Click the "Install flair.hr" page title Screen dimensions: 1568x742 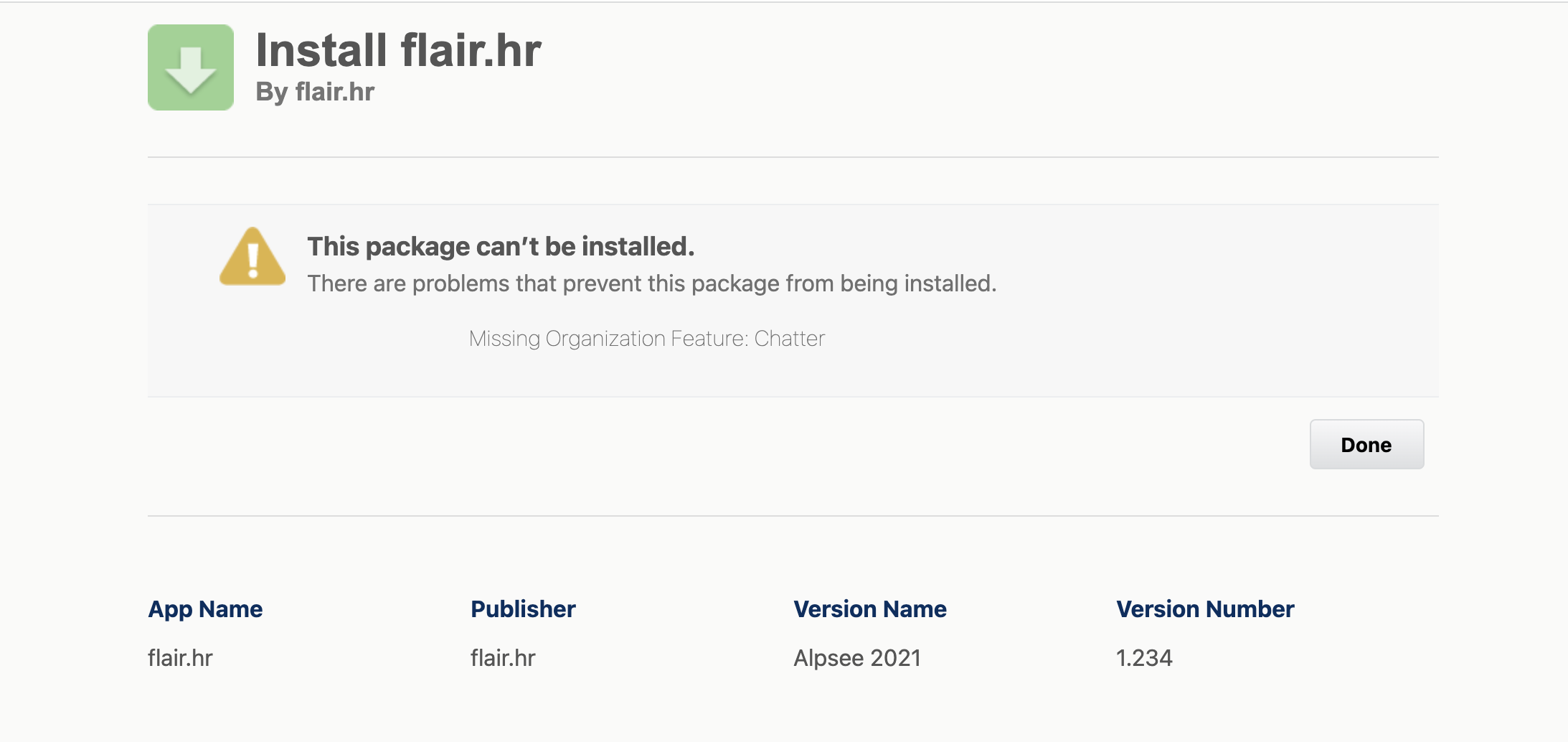[x=398, y=50]
